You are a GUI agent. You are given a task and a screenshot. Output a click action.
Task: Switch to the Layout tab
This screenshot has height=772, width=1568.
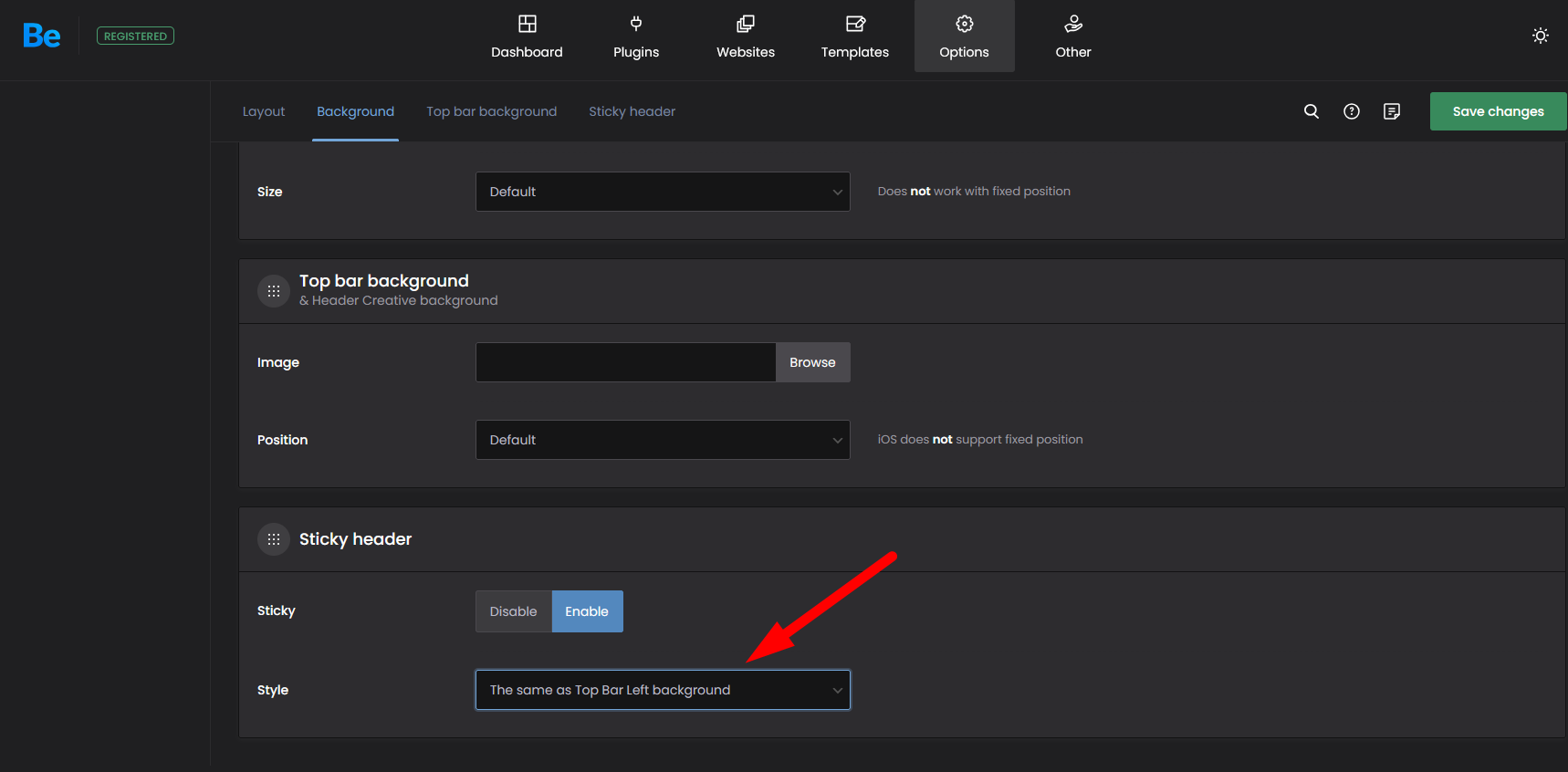(264, 111)
